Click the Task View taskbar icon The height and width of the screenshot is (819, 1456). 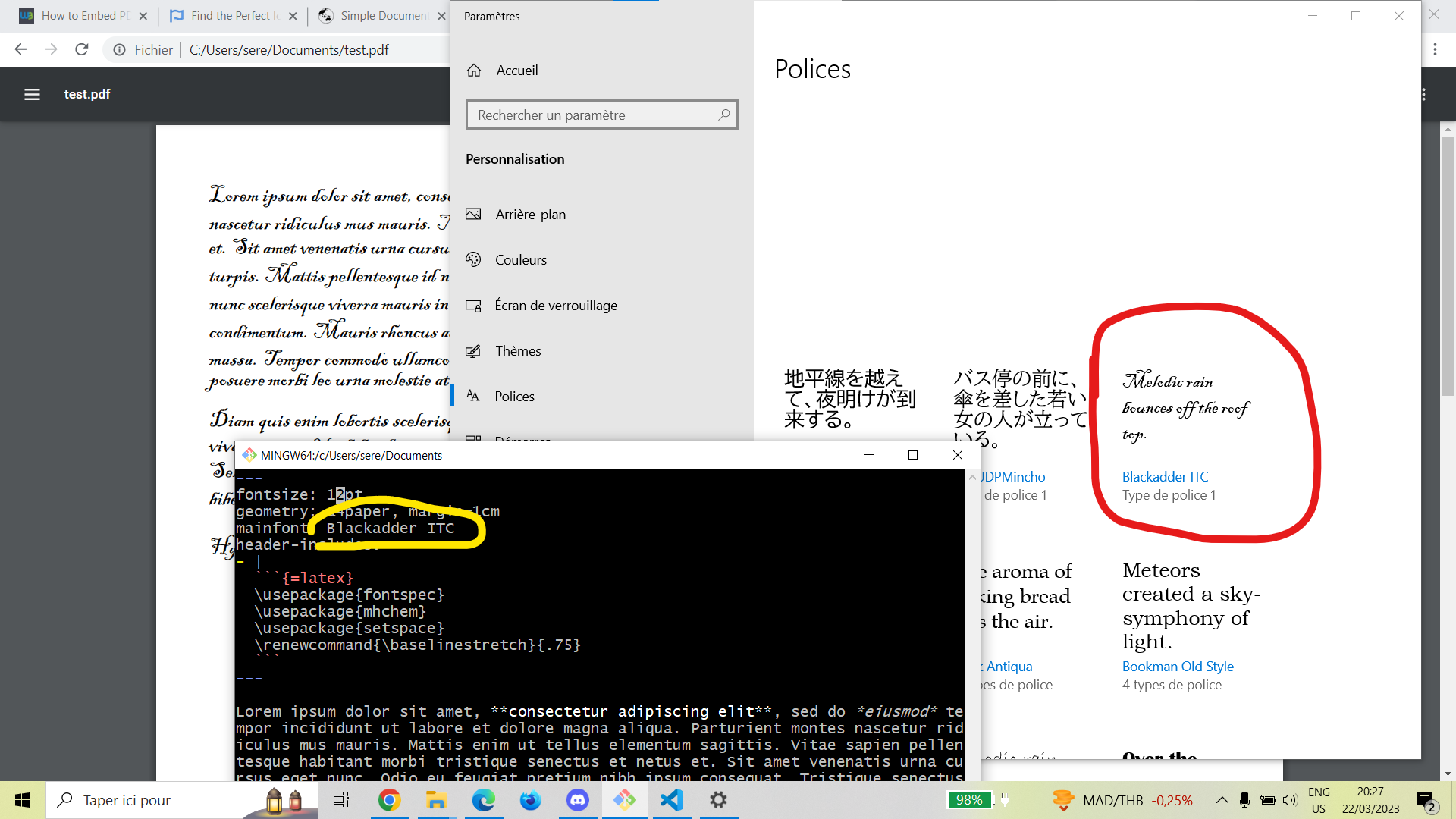pos(341,800)
